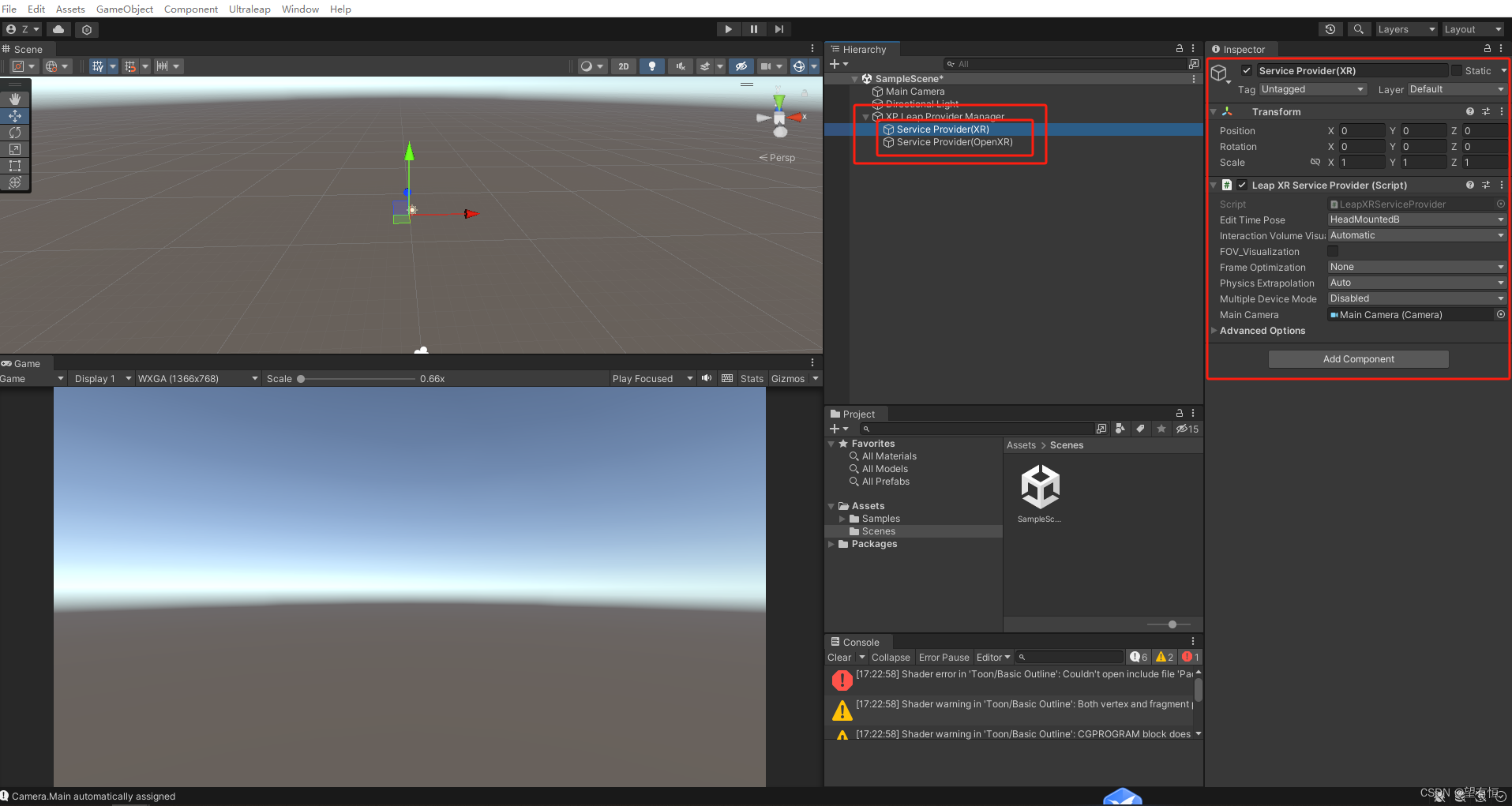Toggle FOV_Visualization checkbox
The image size is (1512, 806).
point(1333,251)
